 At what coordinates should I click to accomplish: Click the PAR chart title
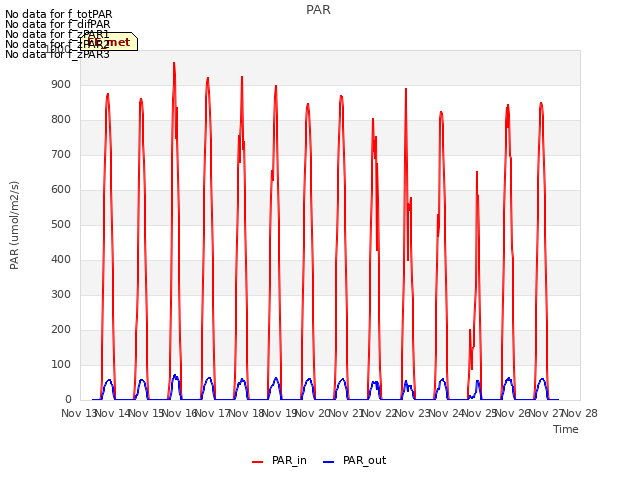(318, 10)
